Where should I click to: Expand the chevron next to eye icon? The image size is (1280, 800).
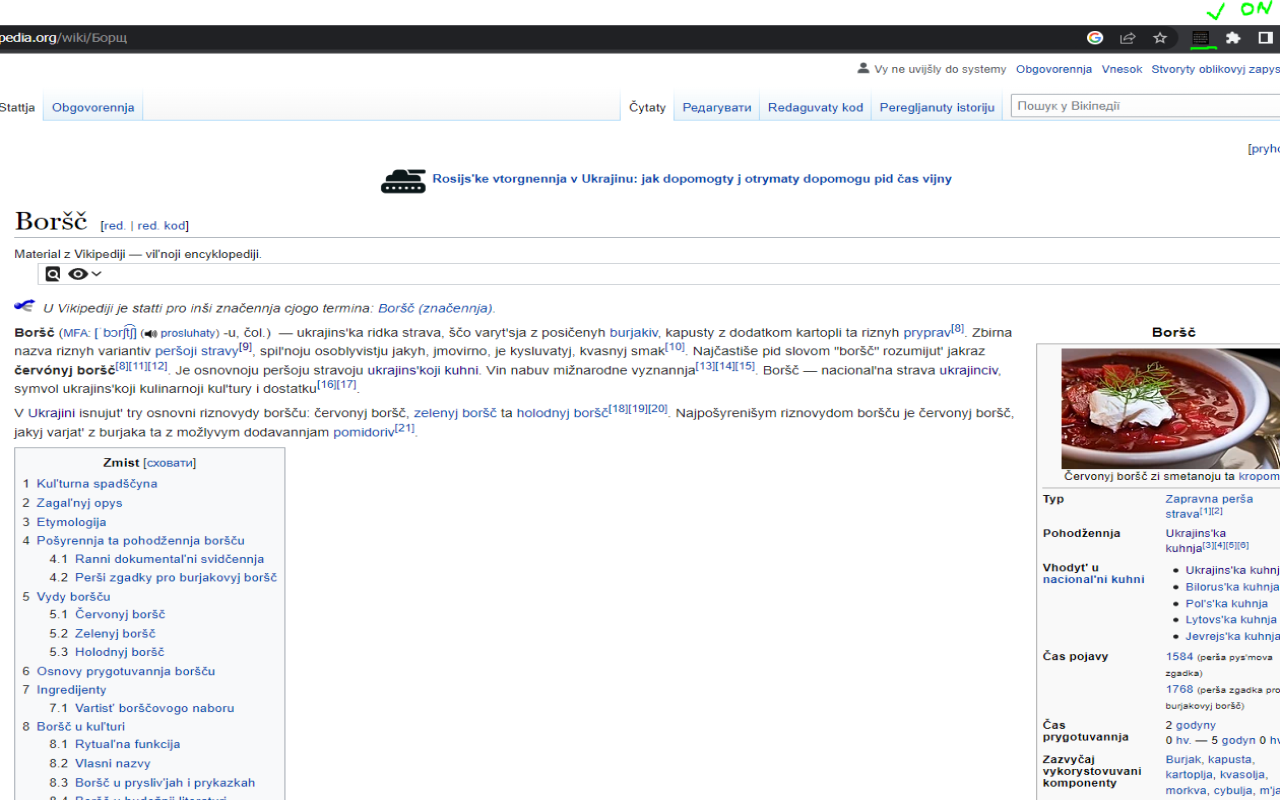[97, 274]
